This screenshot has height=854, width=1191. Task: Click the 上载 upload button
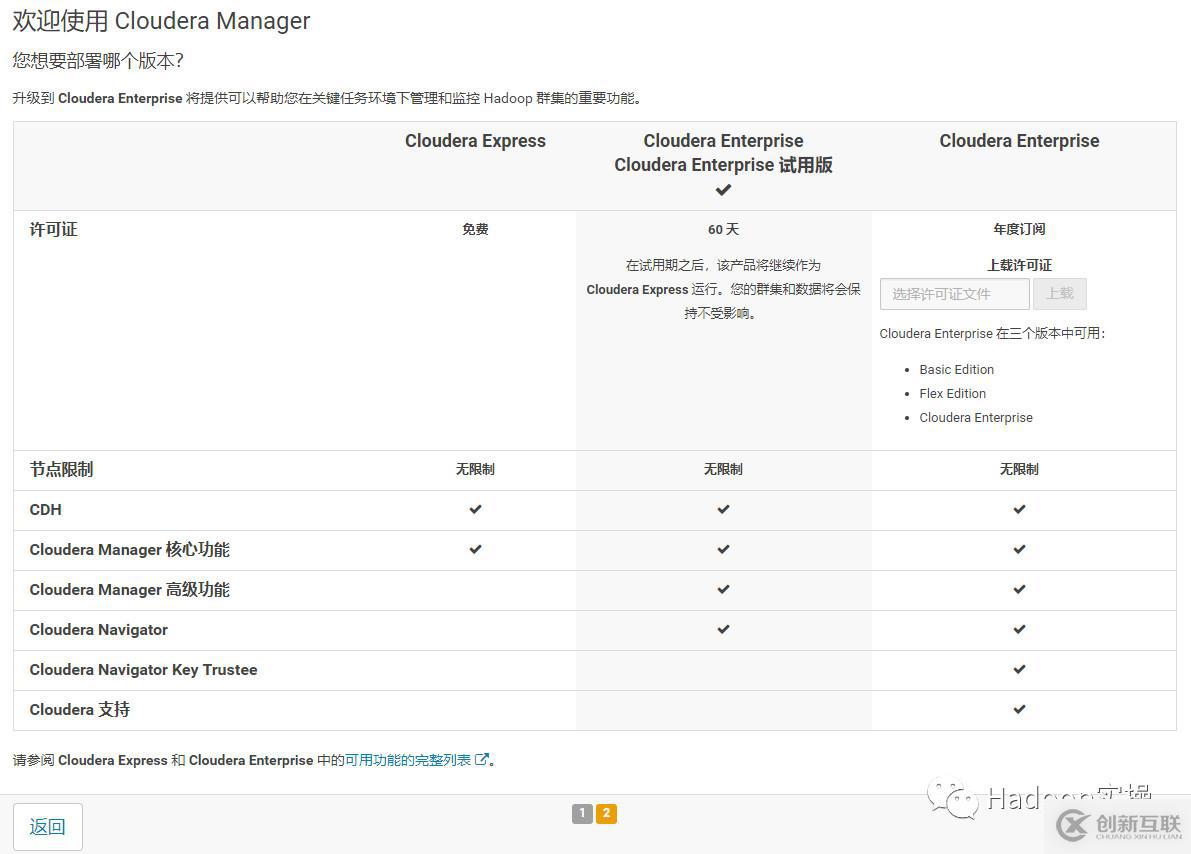click(1059, 294)
